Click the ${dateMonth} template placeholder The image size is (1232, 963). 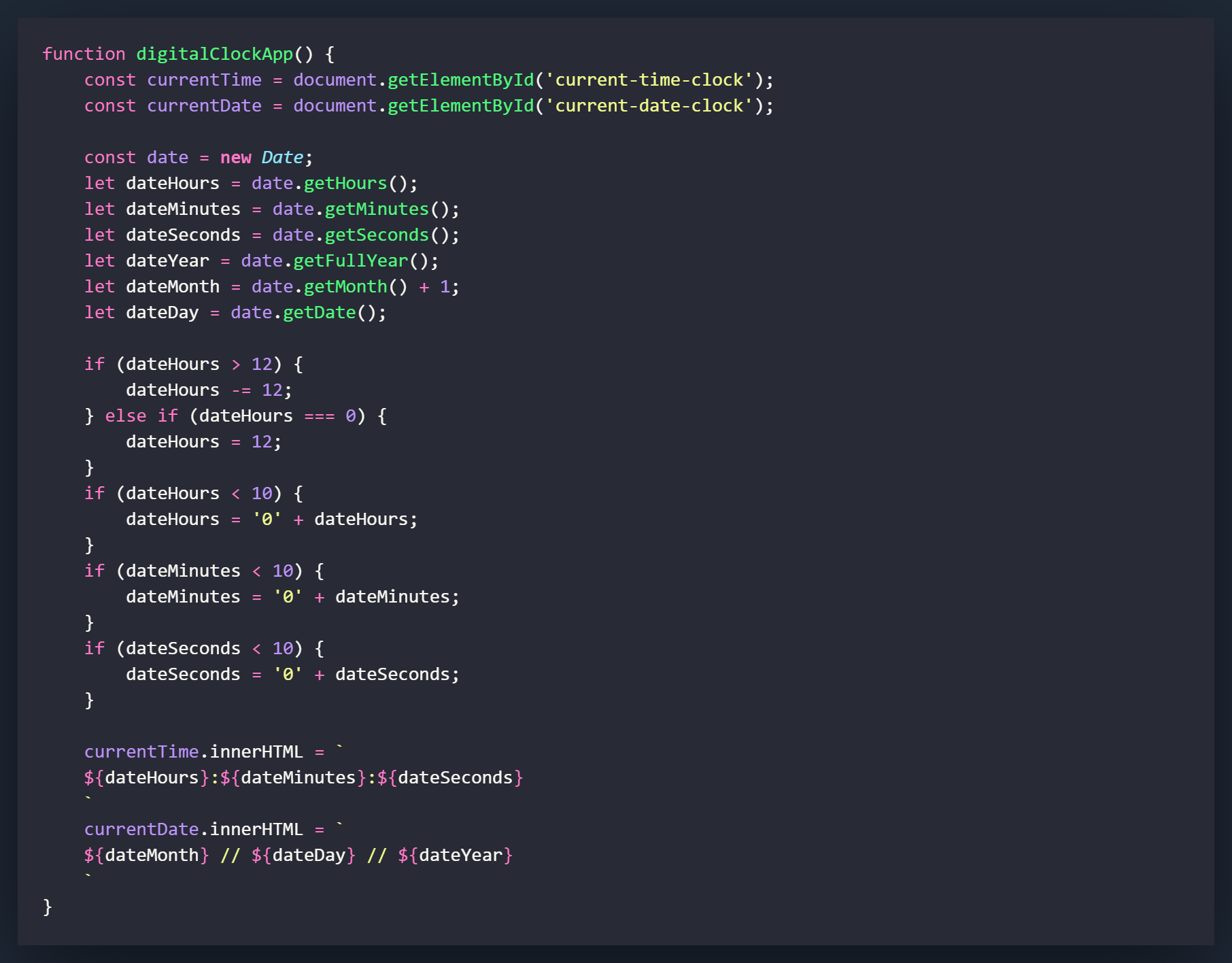point(147,856)
